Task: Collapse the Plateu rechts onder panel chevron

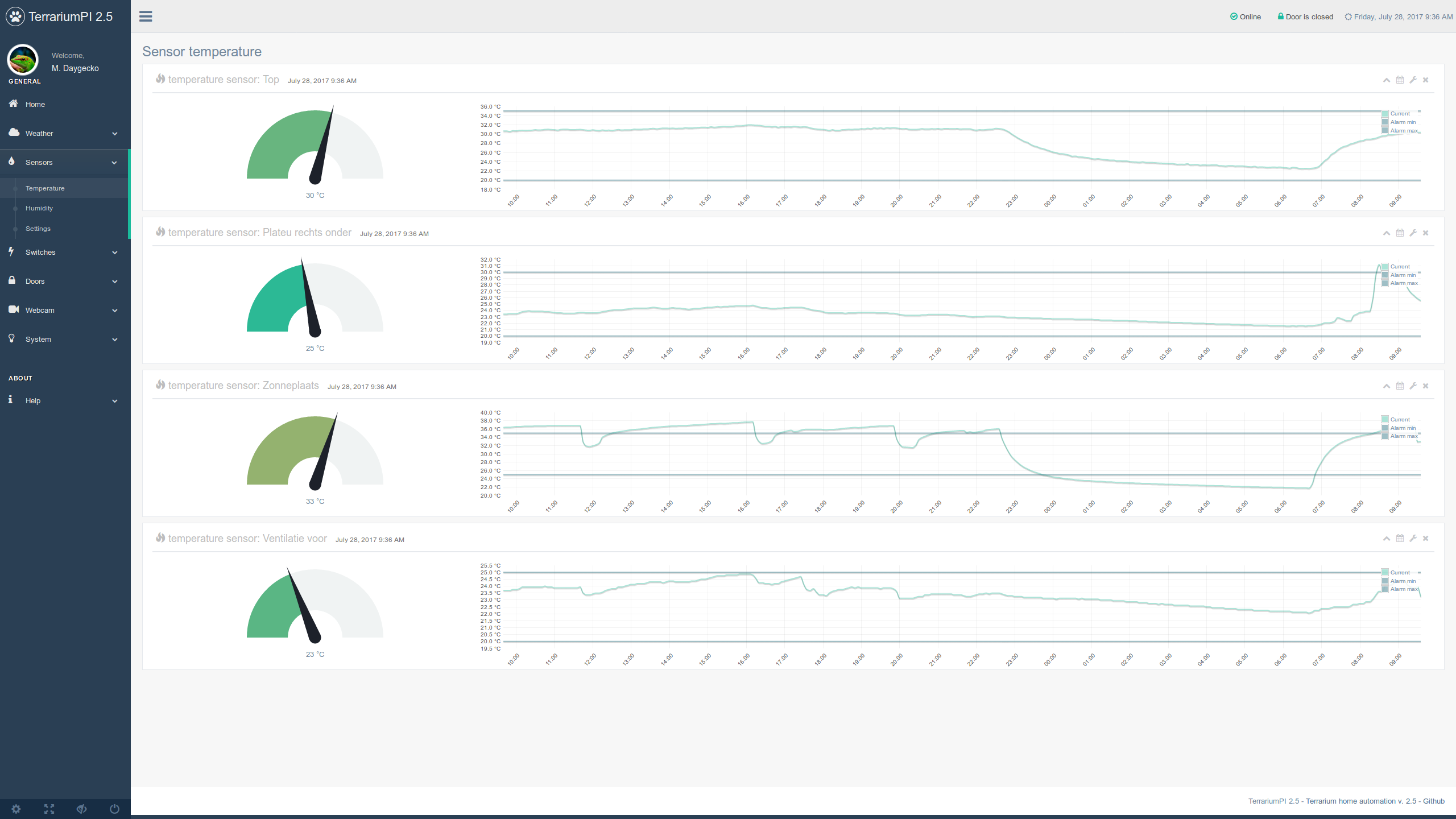Action: click(1387, 233)
